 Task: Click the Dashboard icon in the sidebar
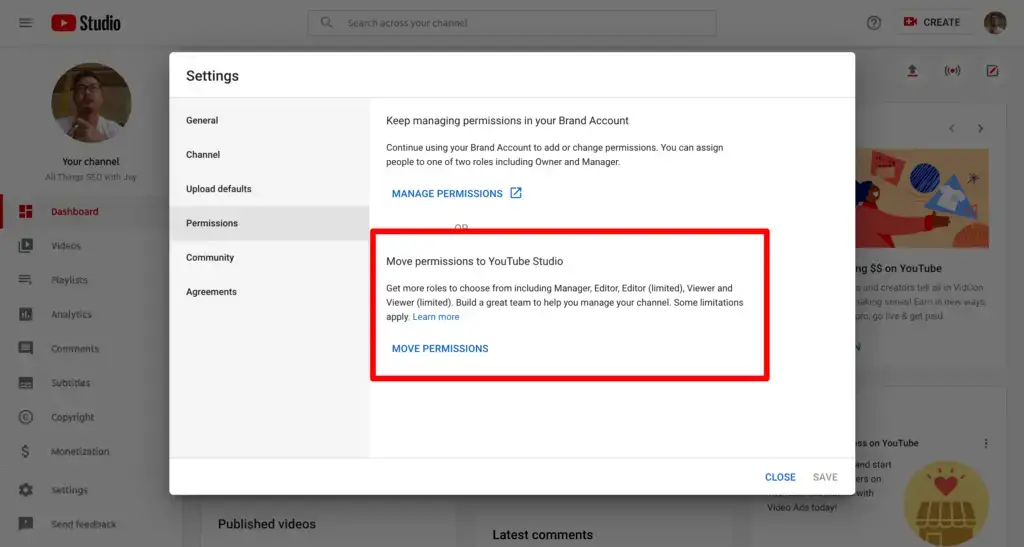pyautogui.click(x=25, y=211)
